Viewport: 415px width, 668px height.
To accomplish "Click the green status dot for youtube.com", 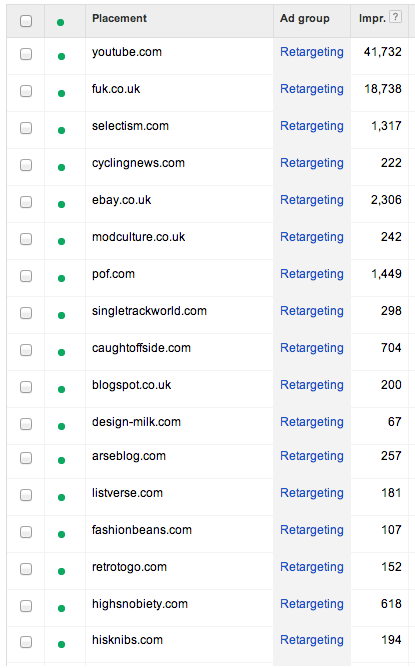I will [61, 56].
